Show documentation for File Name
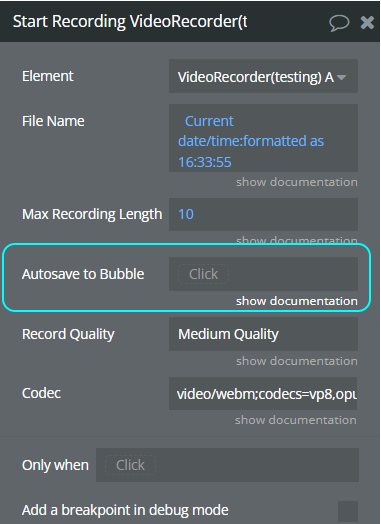Image resolution: width=381 pixels, height=524 pixels. point(297,182)
